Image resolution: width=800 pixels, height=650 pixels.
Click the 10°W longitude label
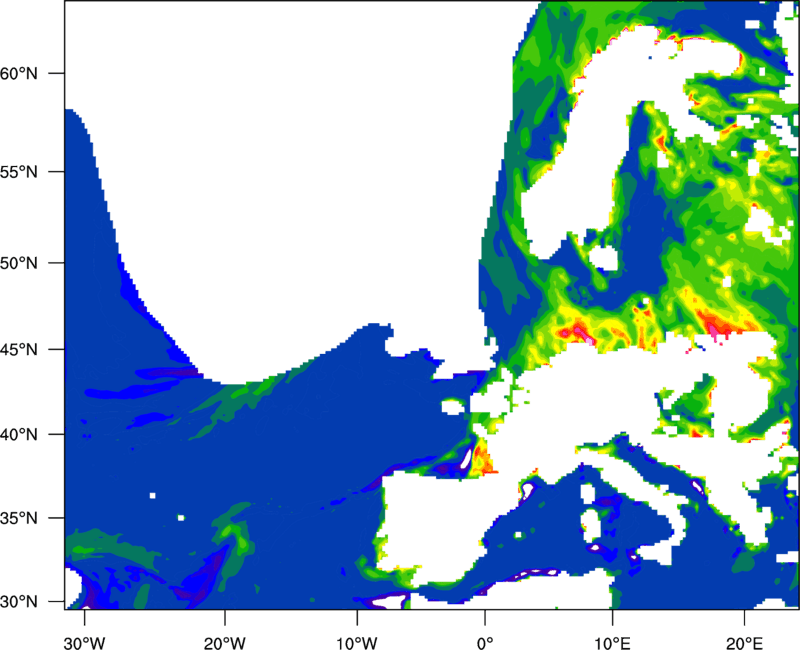point(357,643)
